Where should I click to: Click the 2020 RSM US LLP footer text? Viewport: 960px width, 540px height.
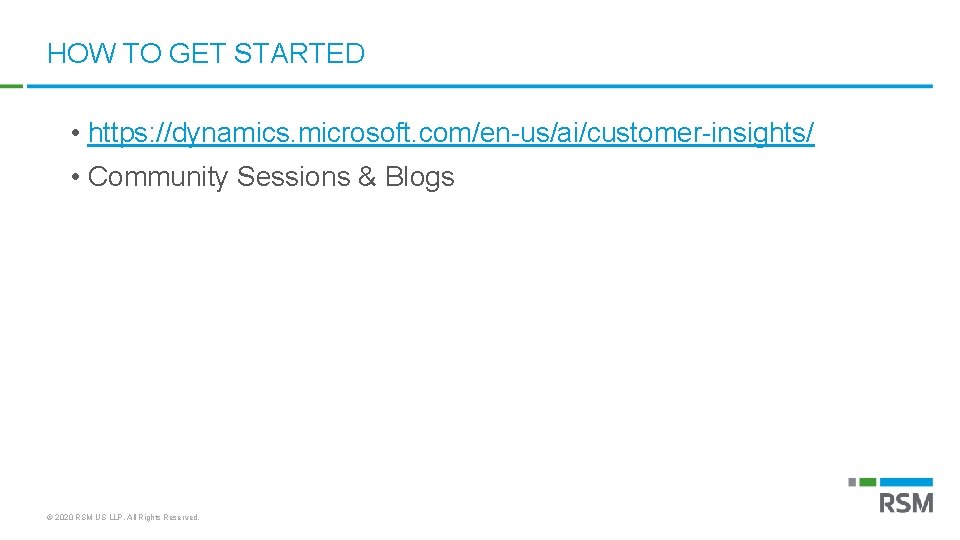(x=89, y=518)
